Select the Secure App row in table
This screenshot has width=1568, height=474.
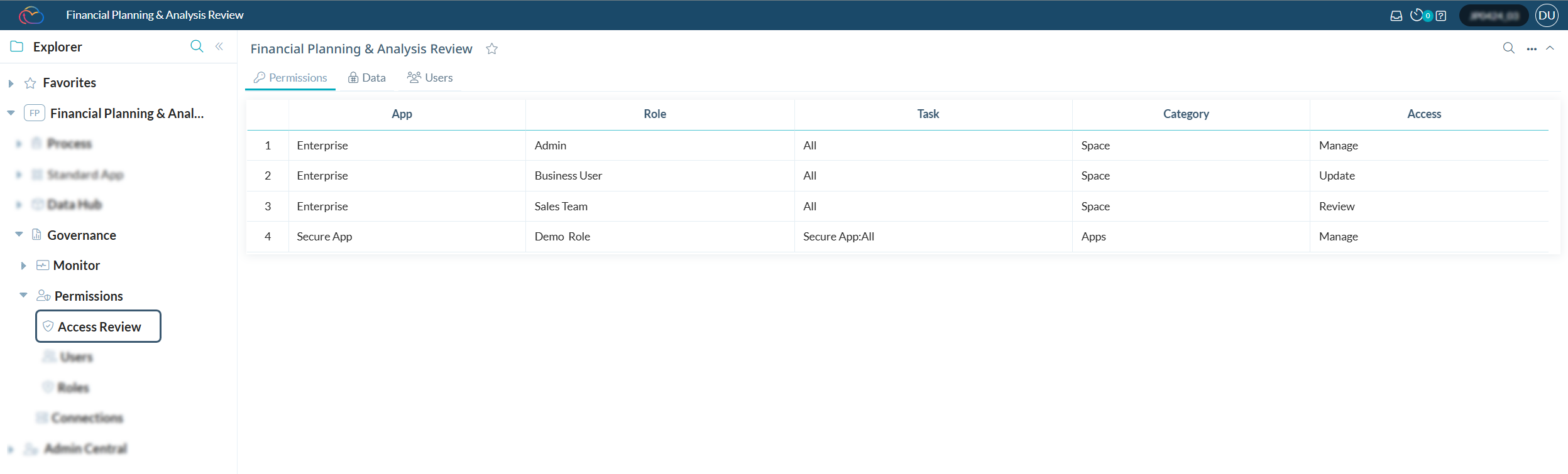[x=324, y=237]
